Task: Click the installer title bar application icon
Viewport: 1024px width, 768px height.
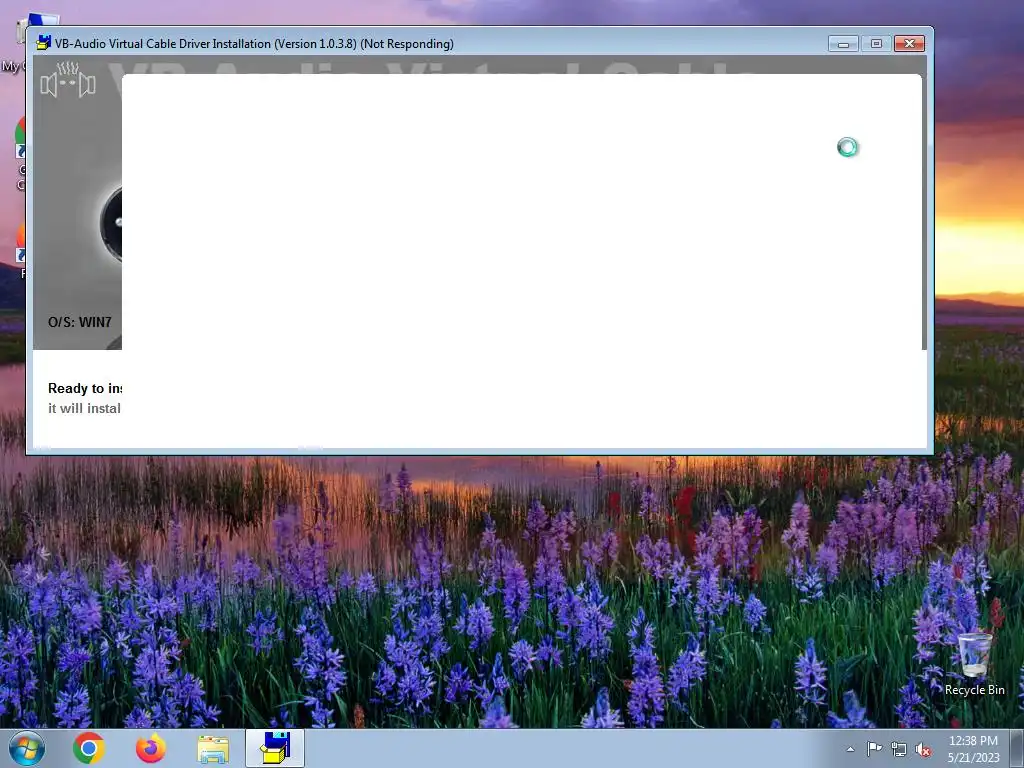Action: pyautogui.click(x=44, y=43)
